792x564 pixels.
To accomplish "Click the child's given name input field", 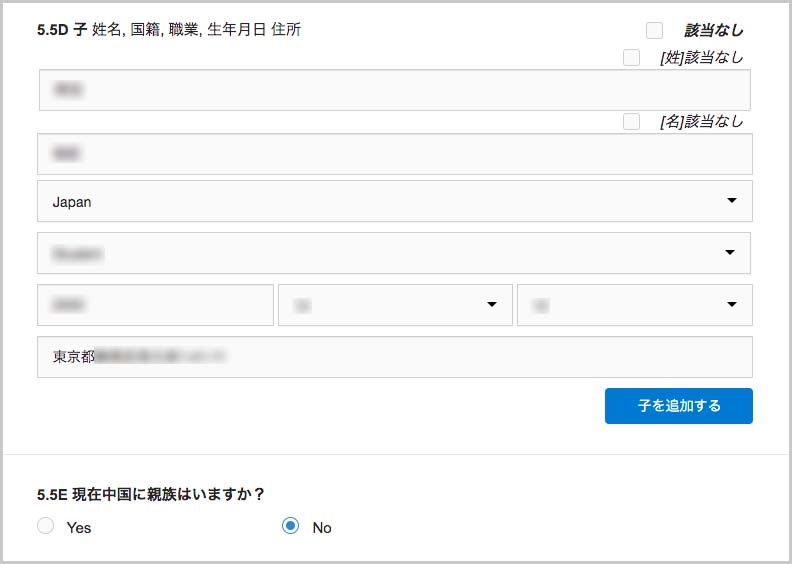I will (394, 154).
